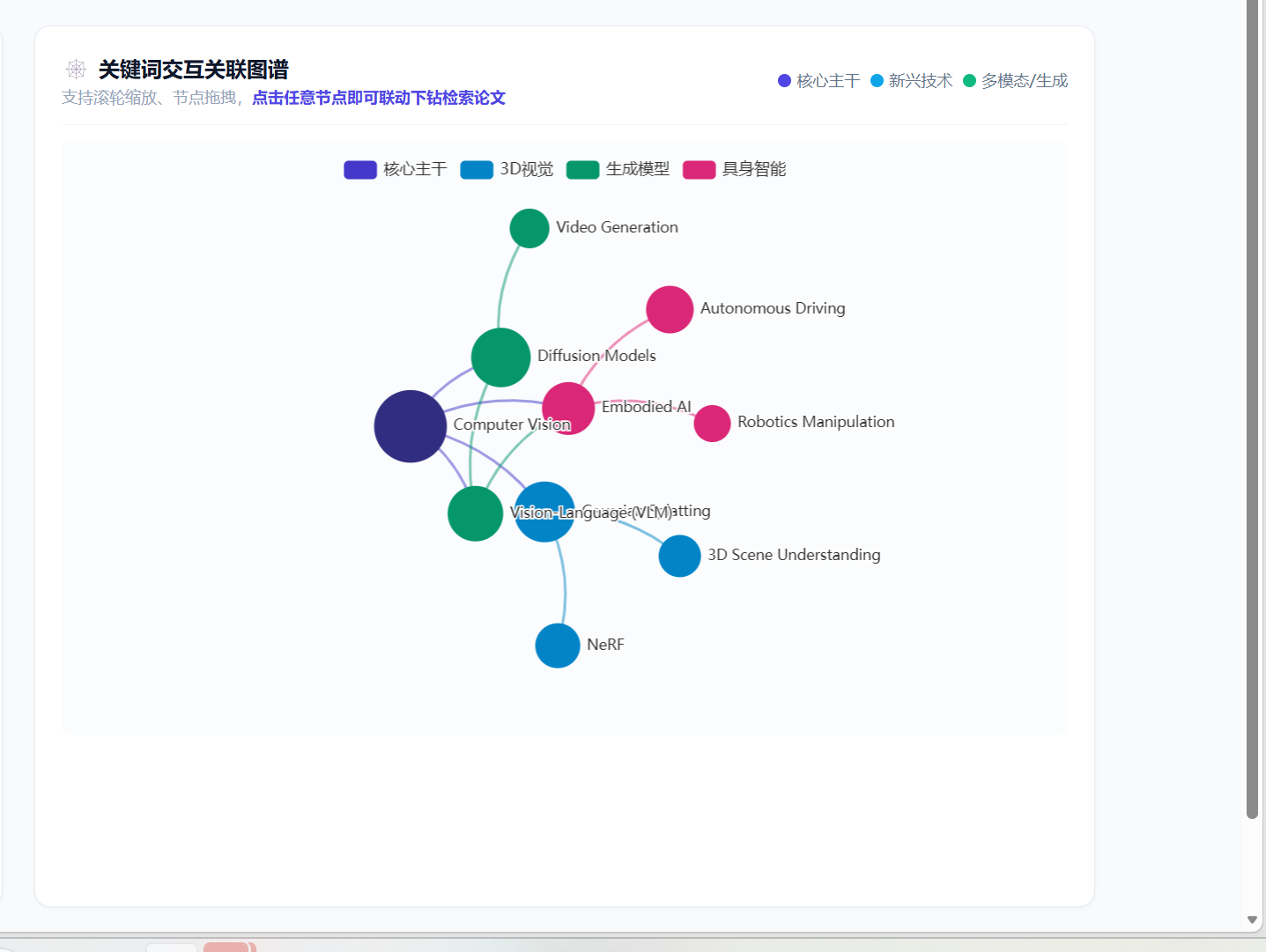The width and height of the screenshot is (1266, 952).
Task: Click the 3D Scene Understanding node
Action: [x=679, y=557]
